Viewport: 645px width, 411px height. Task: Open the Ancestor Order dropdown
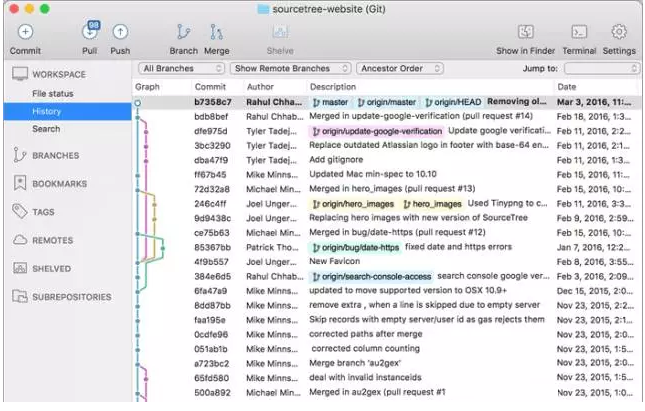[400, 68]
